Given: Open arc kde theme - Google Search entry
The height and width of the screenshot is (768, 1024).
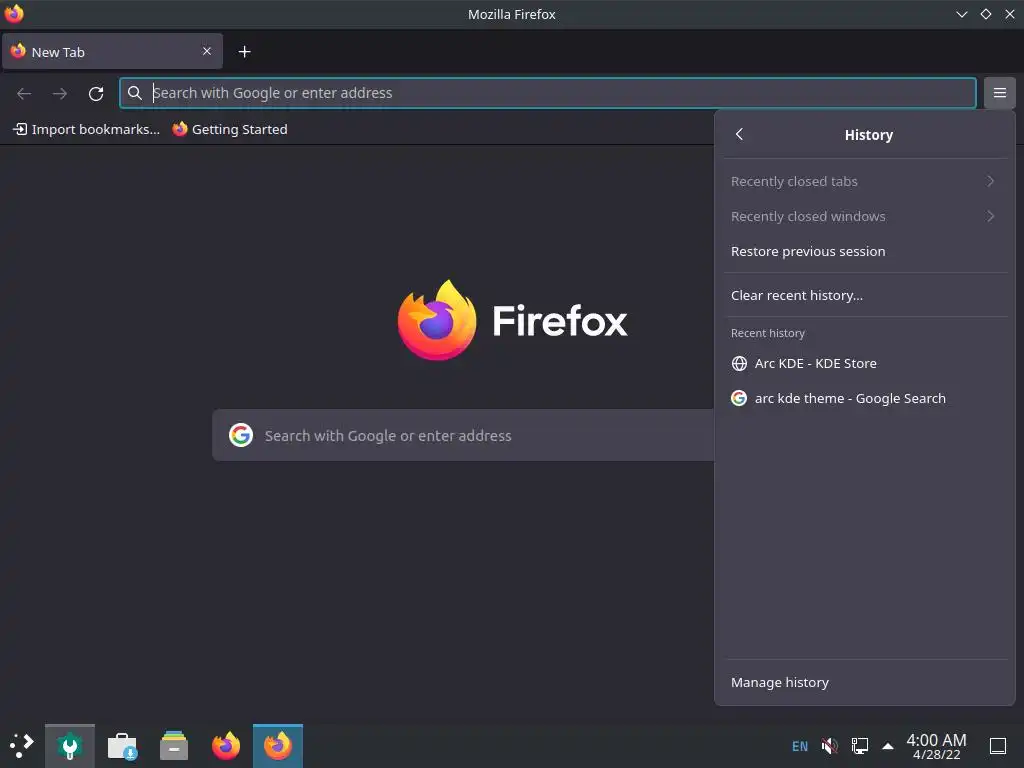Looking at the screenshot, I should tap(865, 398).
